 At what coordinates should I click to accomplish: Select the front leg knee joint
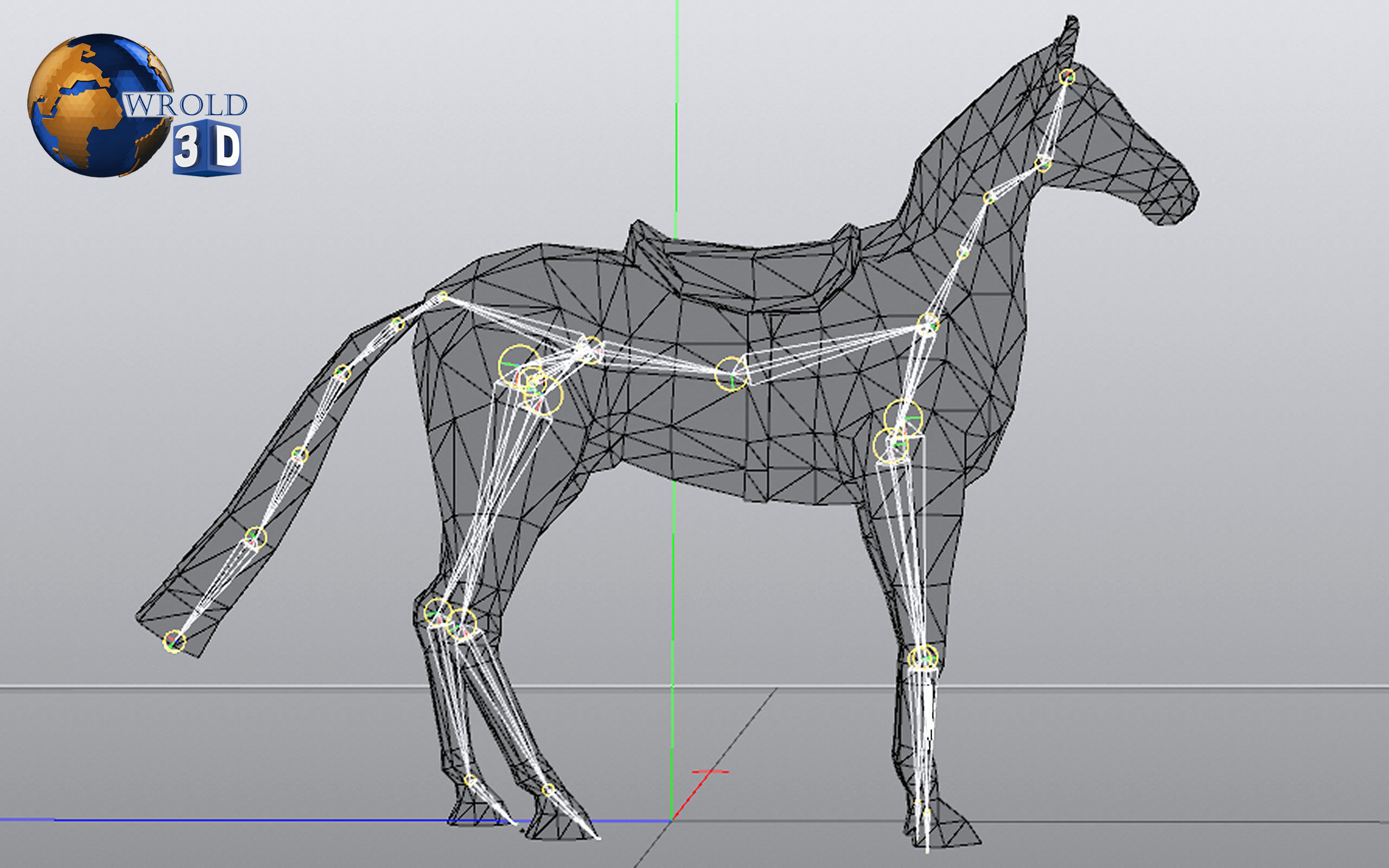pyautogui.click(x=923, y=658)
